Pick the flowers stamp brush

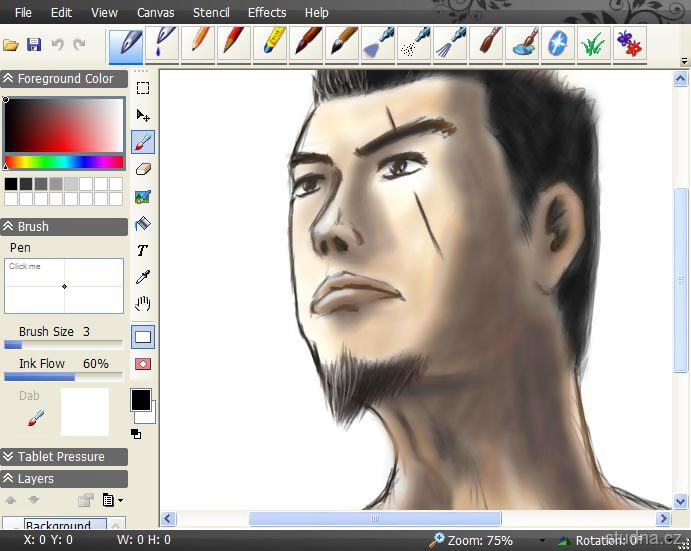coord(628,43)
